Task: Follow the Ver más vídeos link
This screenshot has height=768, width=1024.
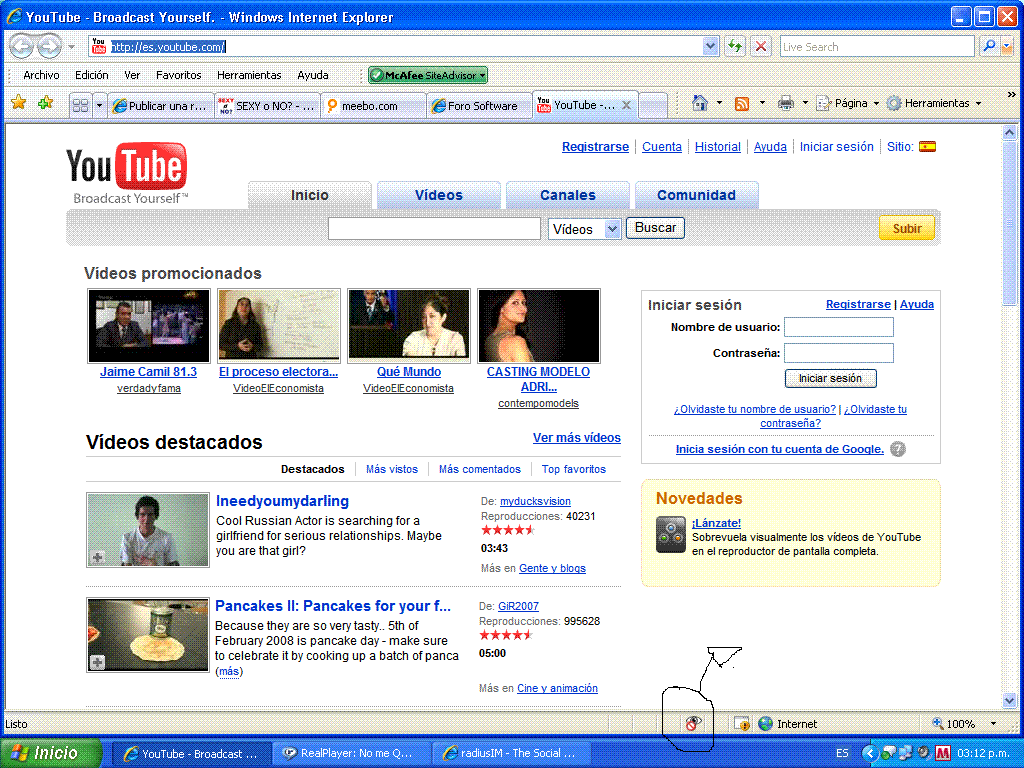Action: click(x=577, y=438)
